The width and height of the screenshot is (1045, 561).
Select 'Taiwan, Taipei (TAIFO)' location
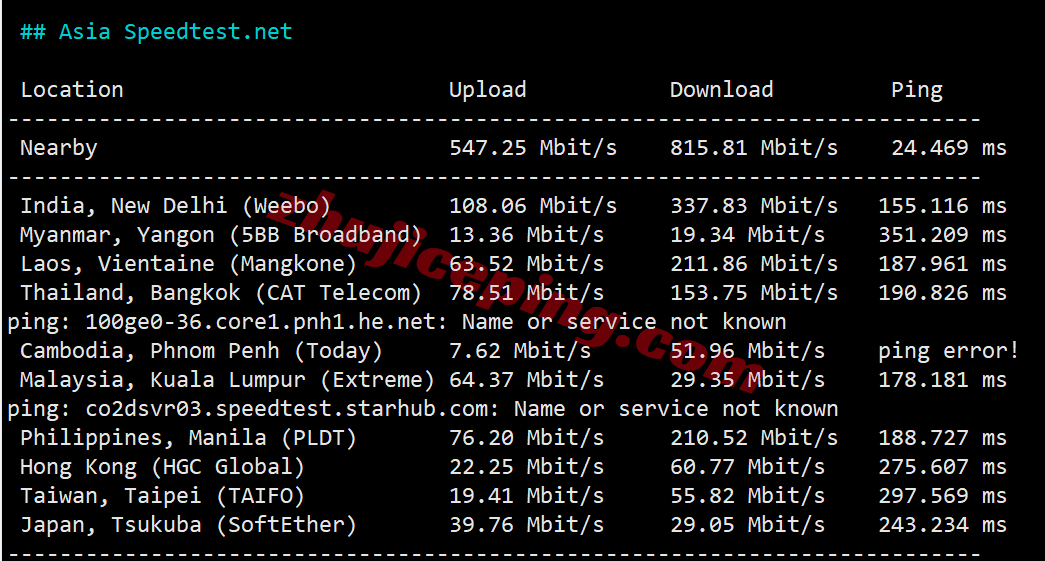point(163,496)
